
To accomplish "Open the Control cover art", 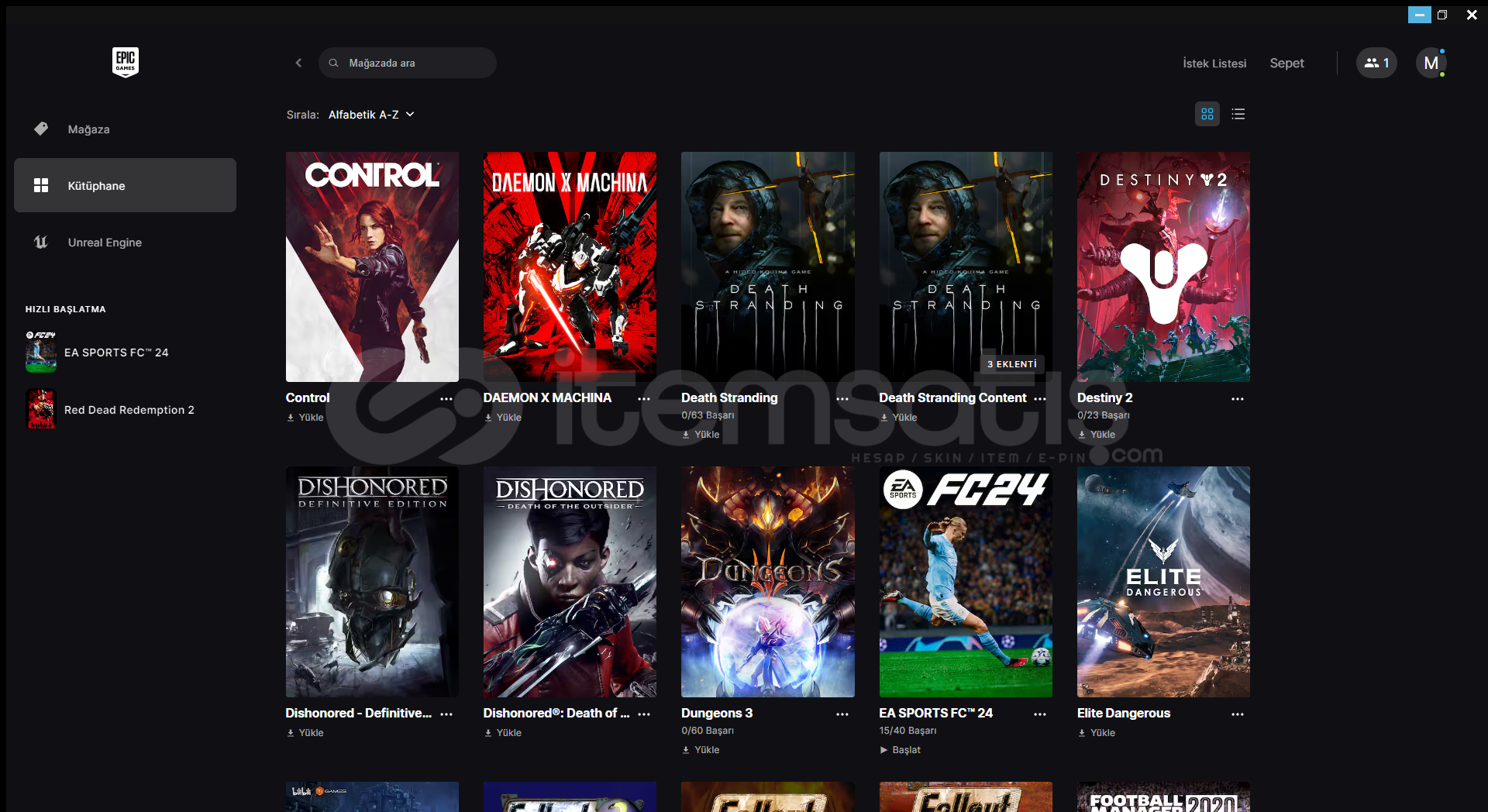I will coord(372,267).
